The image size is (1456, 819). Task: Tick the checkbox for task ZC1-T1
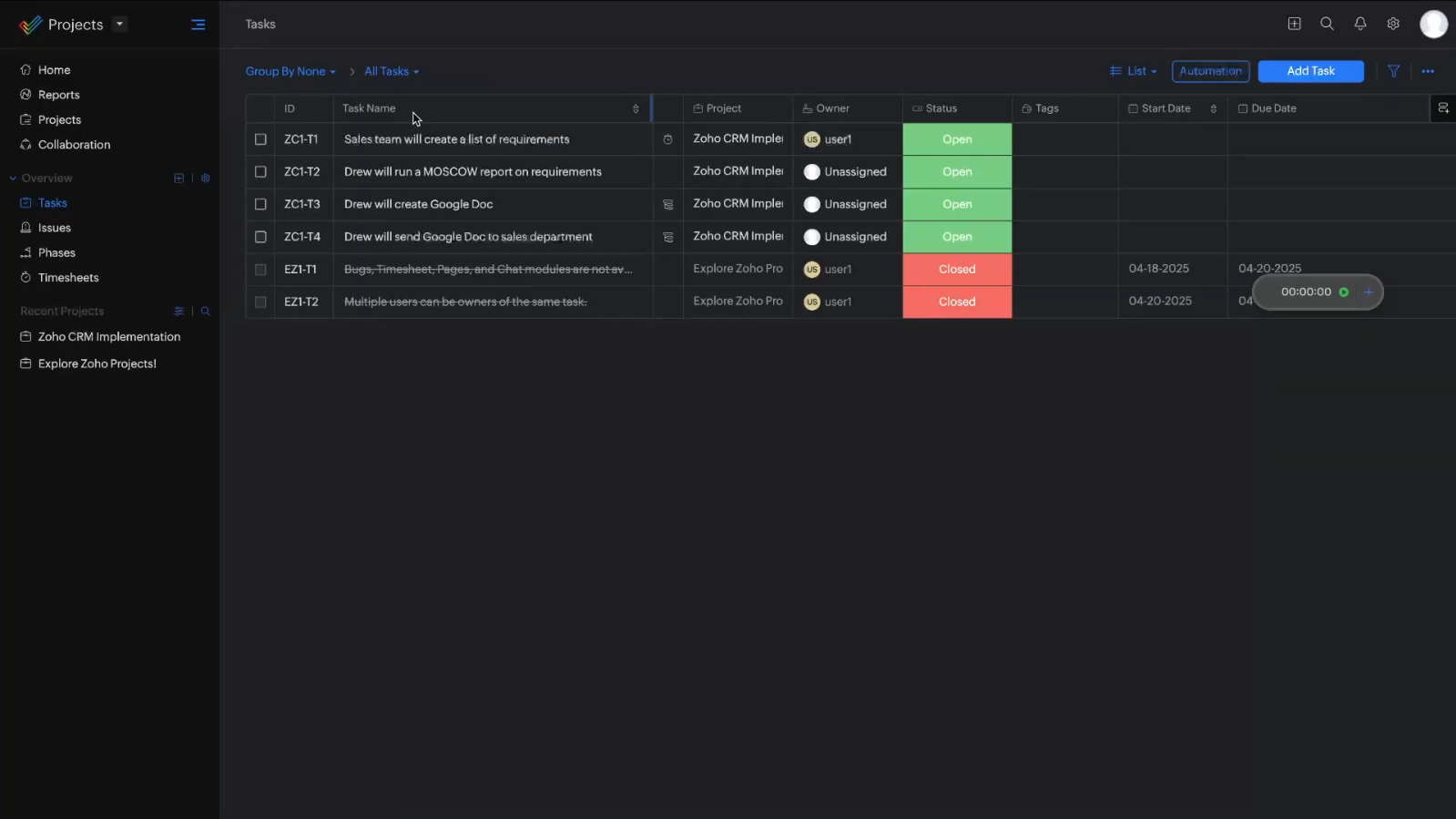[x=260, y=139]
